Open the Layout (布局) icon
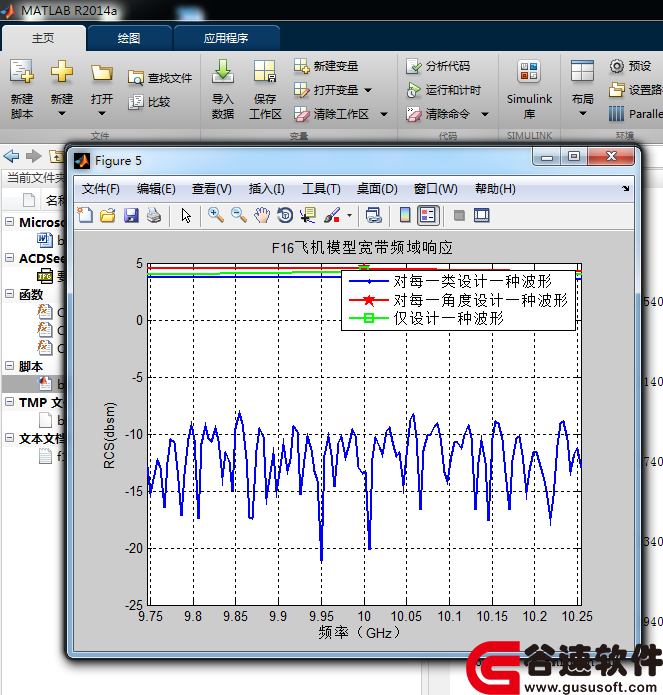 [x=582, y=71]
